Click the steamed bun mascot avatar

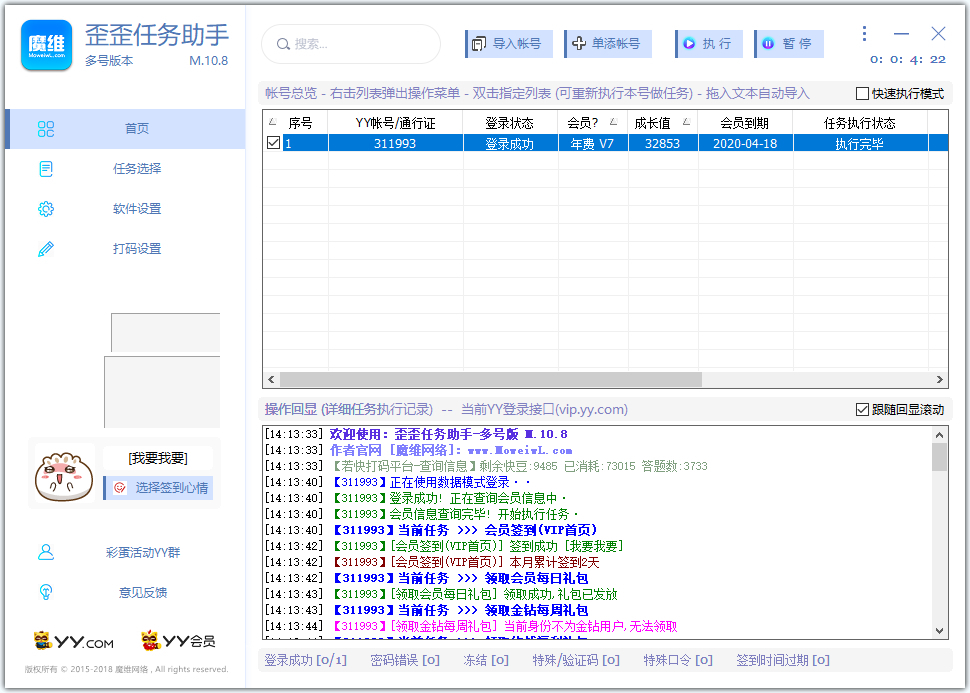[x=64, y=476]
